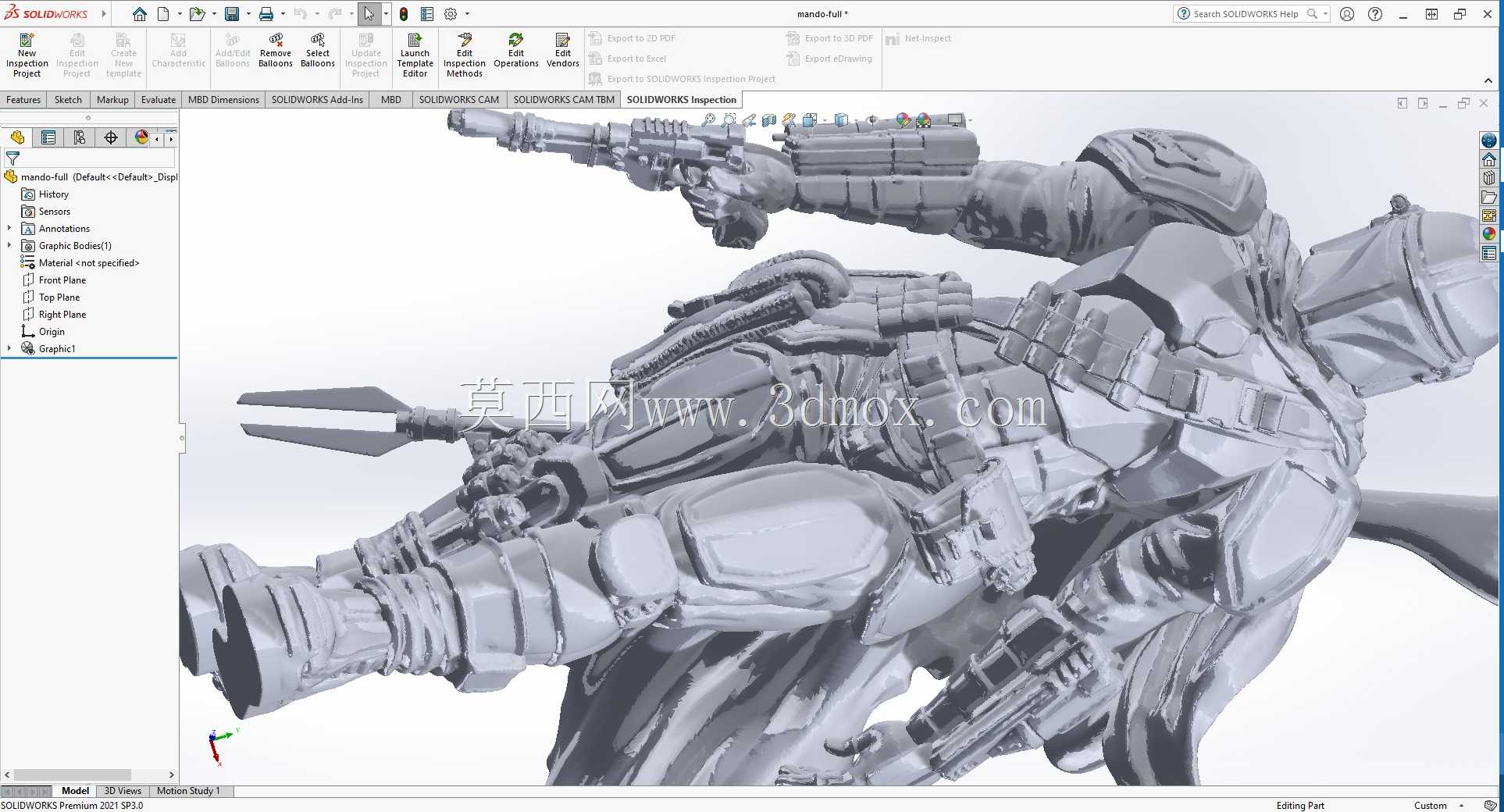Switch to the SOLIDWORKS CAM tab

click(x=459, y=100)
